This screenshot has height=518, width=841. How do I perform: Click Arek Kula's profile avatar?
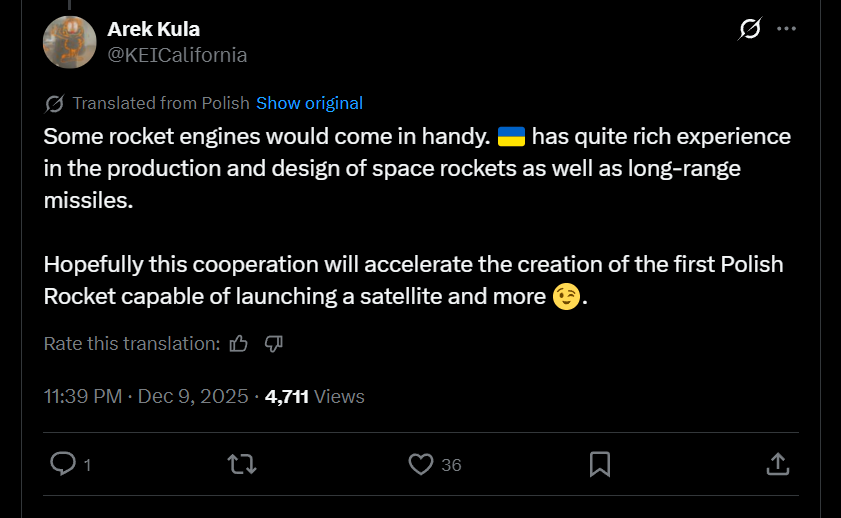pos(69,42)
